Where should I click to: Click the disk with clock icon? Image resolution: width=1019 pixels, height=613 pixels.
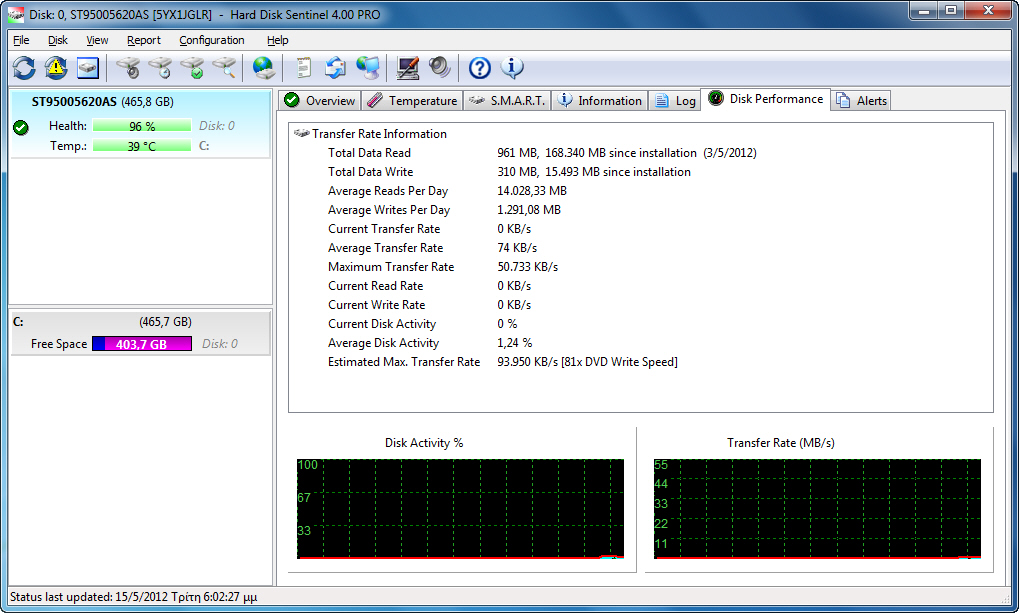coord(160,68)
